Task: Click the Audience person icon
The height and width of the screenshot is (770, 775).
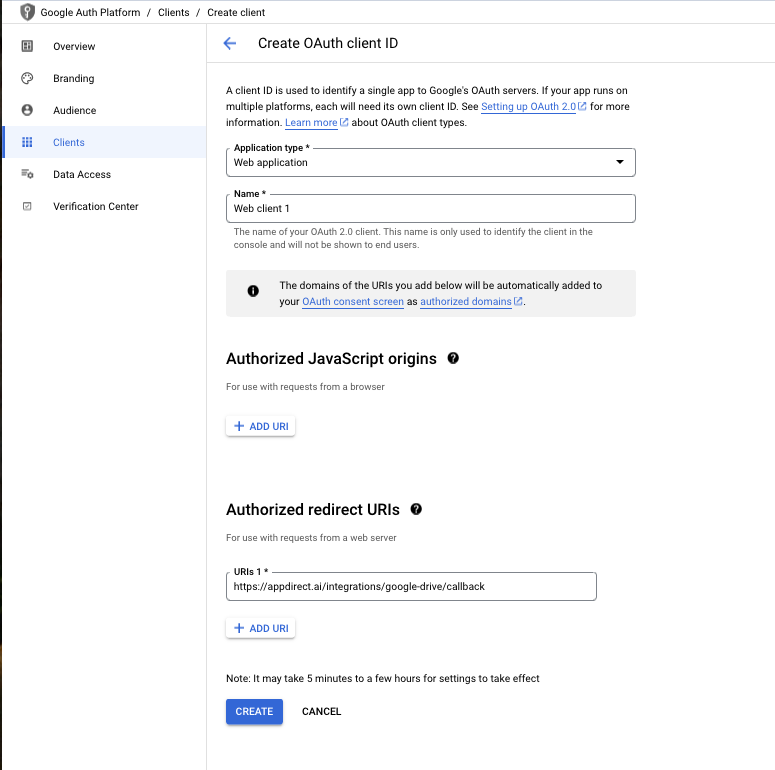Action: coord(27,110)
